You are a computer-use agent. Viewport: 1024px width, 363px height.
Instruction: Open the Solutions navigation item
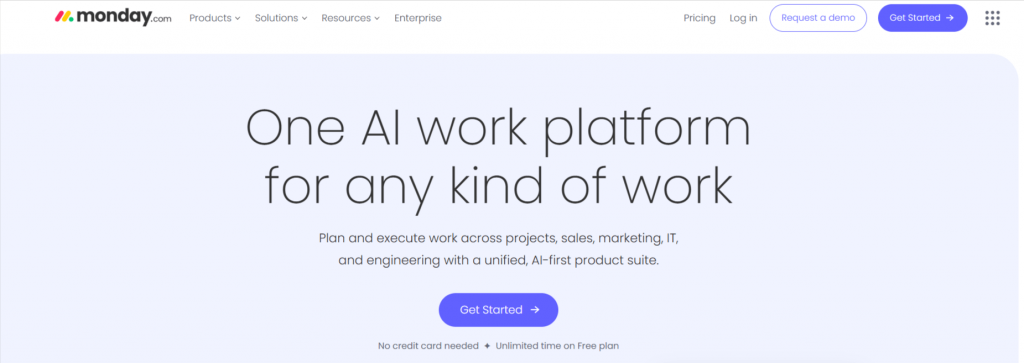[281, 18]
